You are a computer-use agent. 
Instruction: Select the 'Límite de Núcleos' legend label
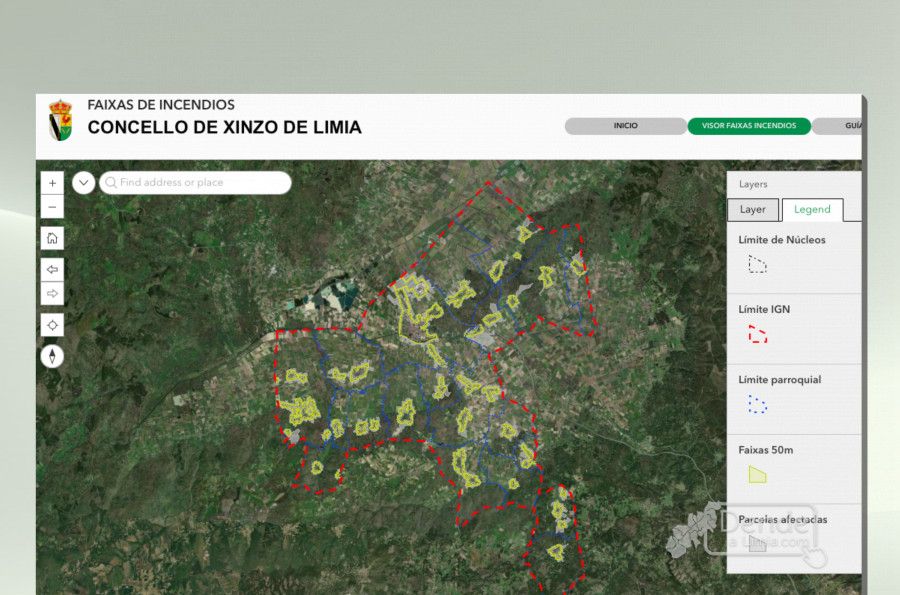[x=782, y=240]
